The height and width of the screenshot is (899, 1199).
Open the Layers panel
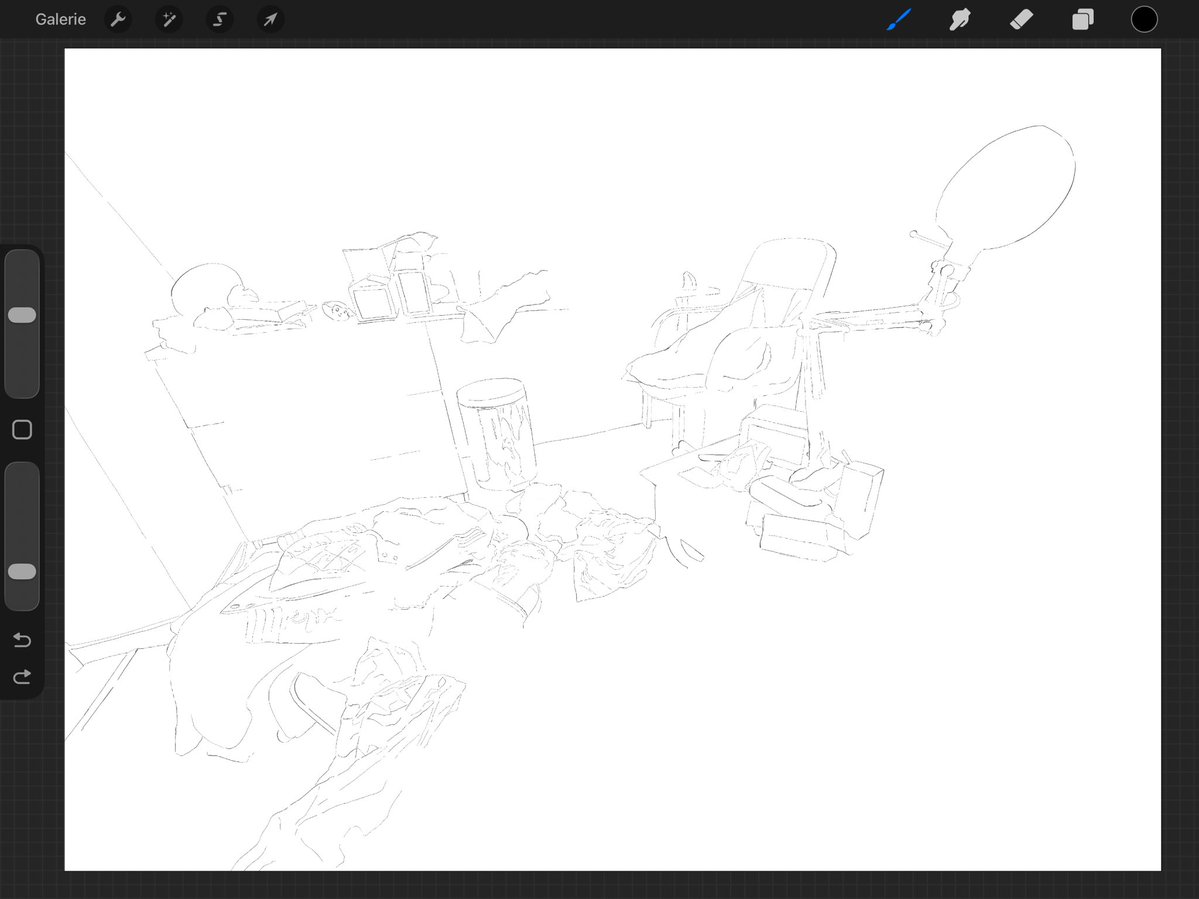(1083, 19)
